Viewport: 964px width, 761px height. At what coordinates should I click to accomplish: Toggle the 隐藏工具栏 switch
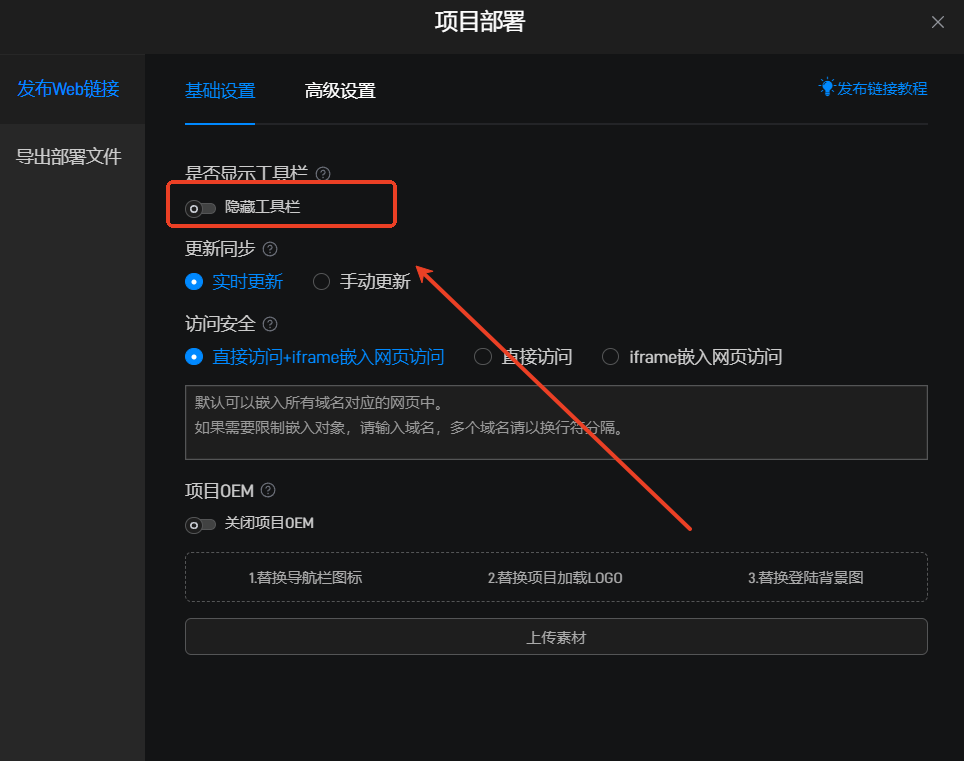201,208
